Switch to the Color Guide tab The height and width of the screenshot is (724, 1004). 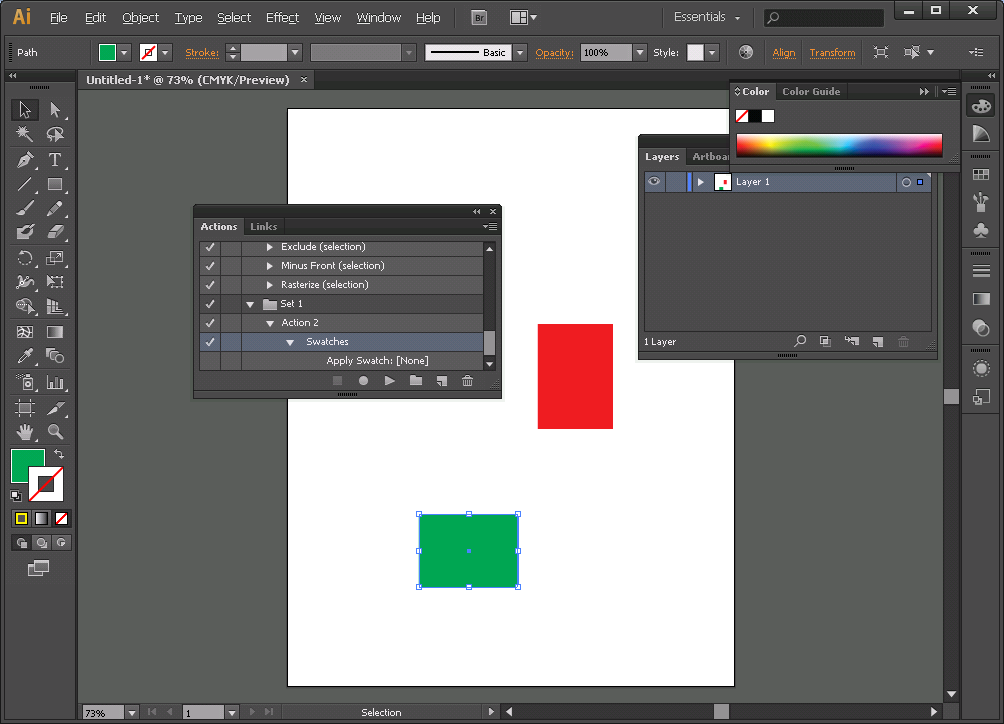click(x=811, y=91)
